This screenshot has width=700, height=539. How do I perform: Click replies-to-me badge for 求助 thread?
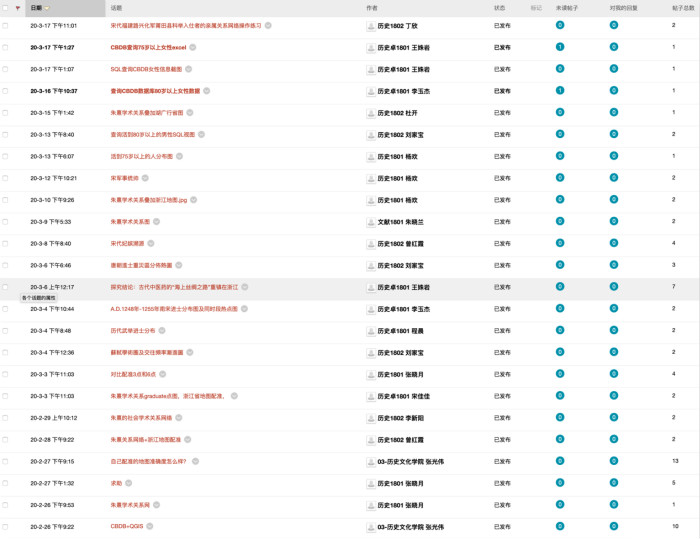click(x=613, y=483)
